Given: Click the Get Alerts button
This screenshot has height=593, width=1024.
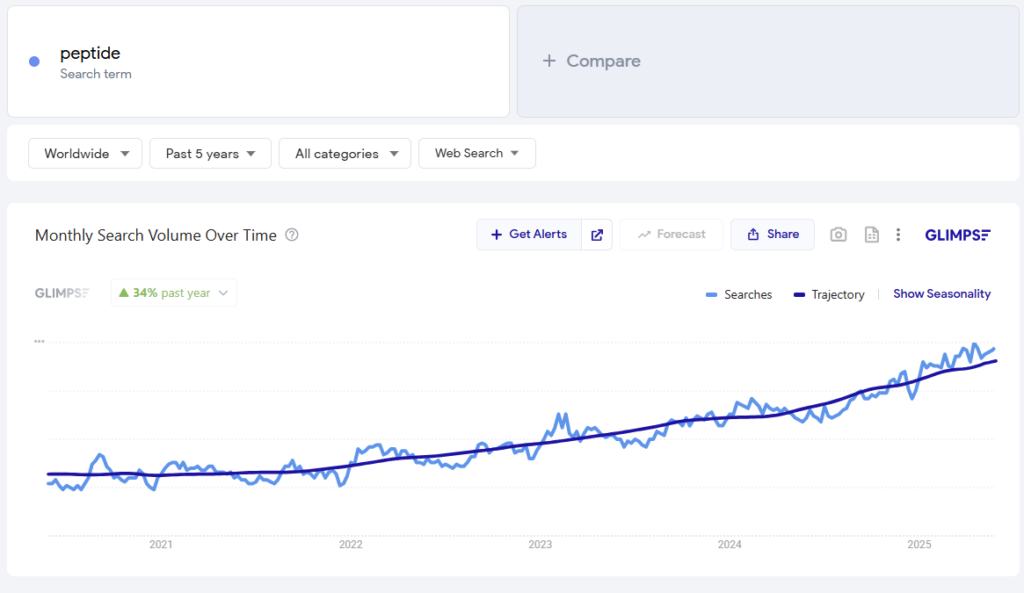Looking at the screenshot, I should 529,234.
